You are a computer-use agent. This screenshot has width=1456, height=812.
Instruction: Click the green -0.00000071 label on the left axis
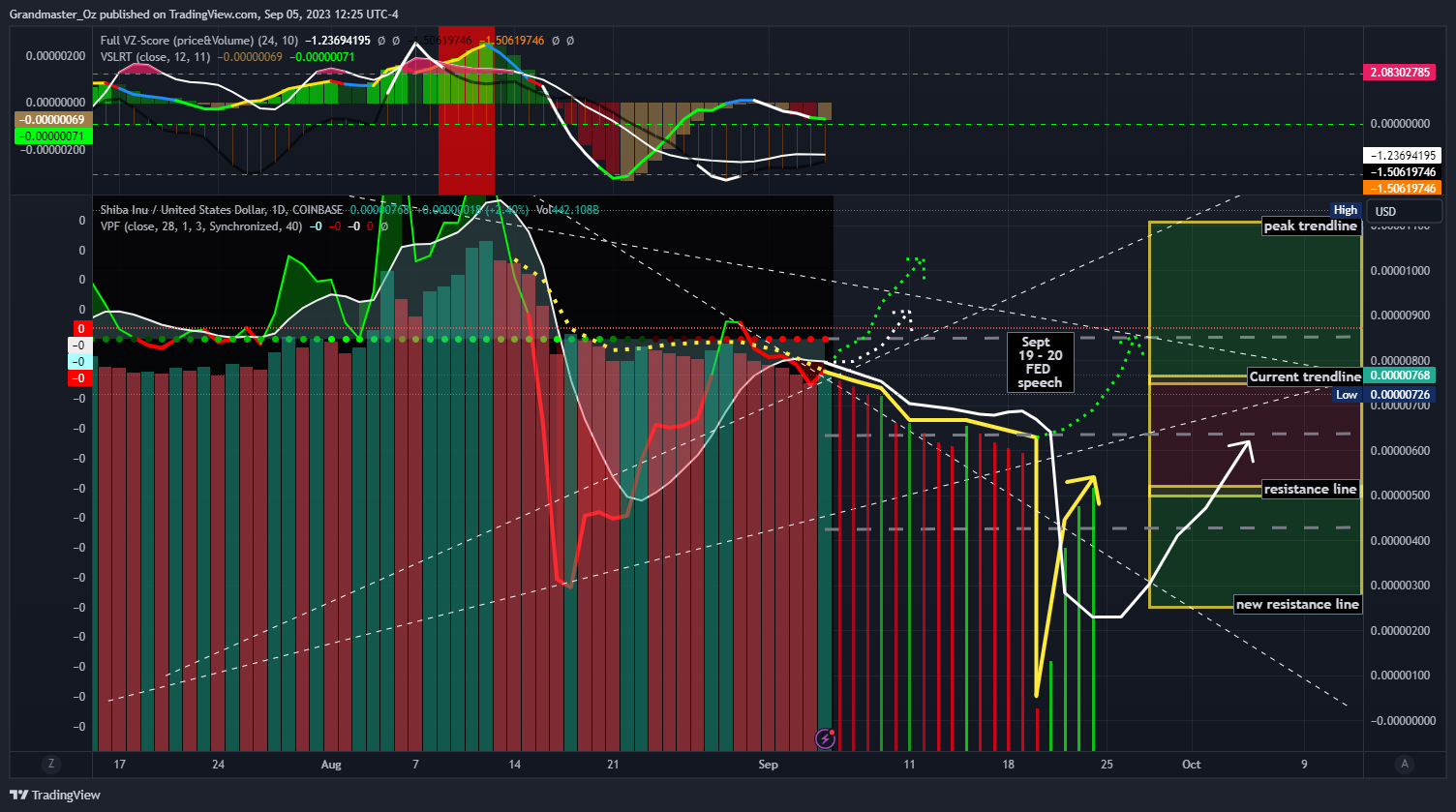tap(52, 135)
